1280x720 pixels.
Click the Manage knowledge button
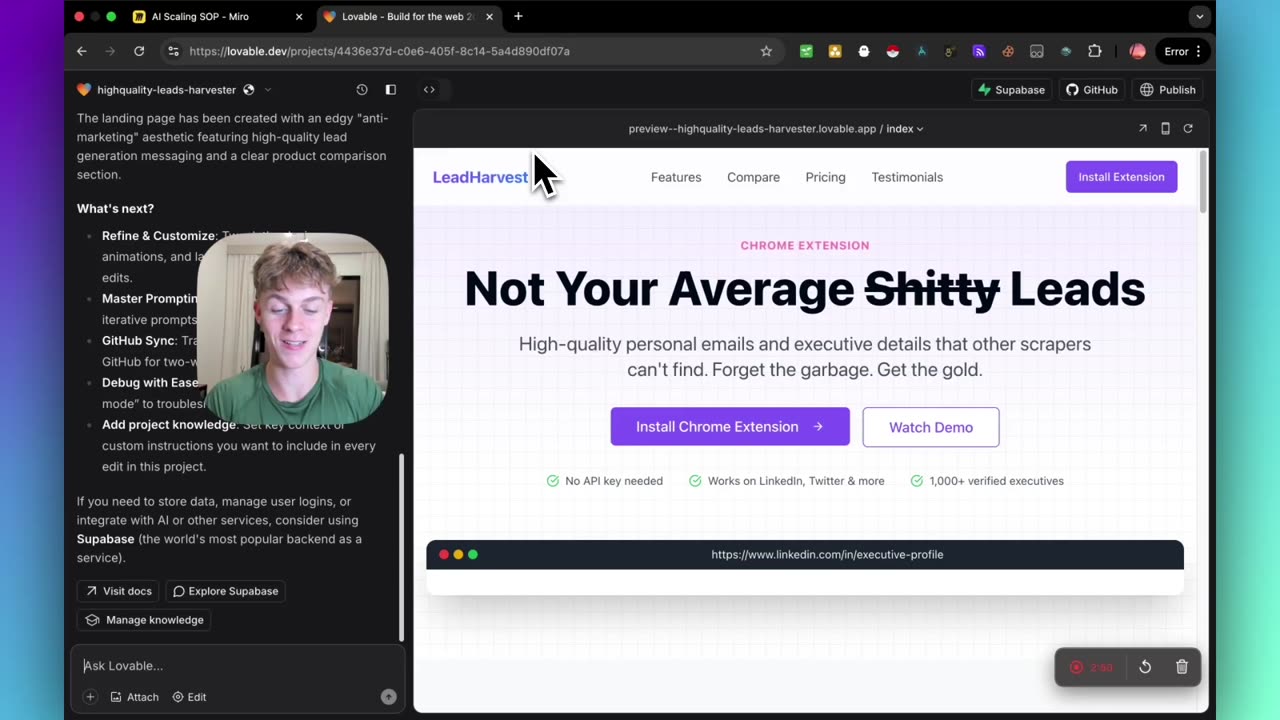click(144, 620)
